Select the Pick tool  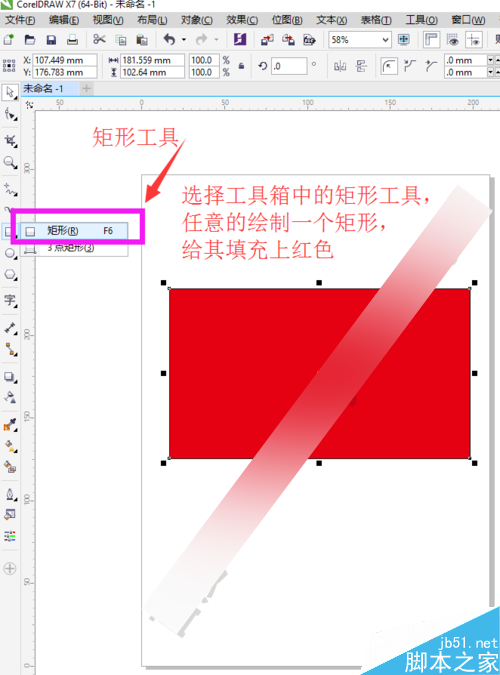point(10,92)
